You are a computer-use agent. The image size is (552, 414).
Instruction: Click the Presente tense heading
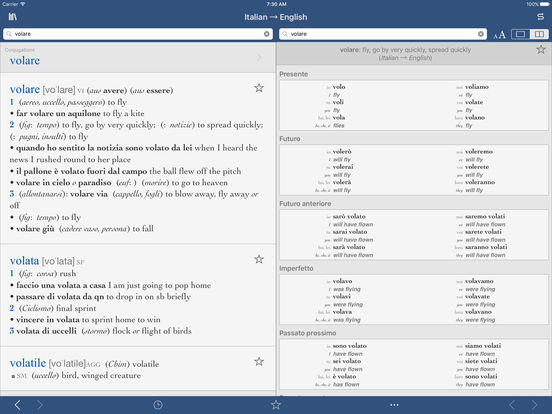click(x=294, y=74)
